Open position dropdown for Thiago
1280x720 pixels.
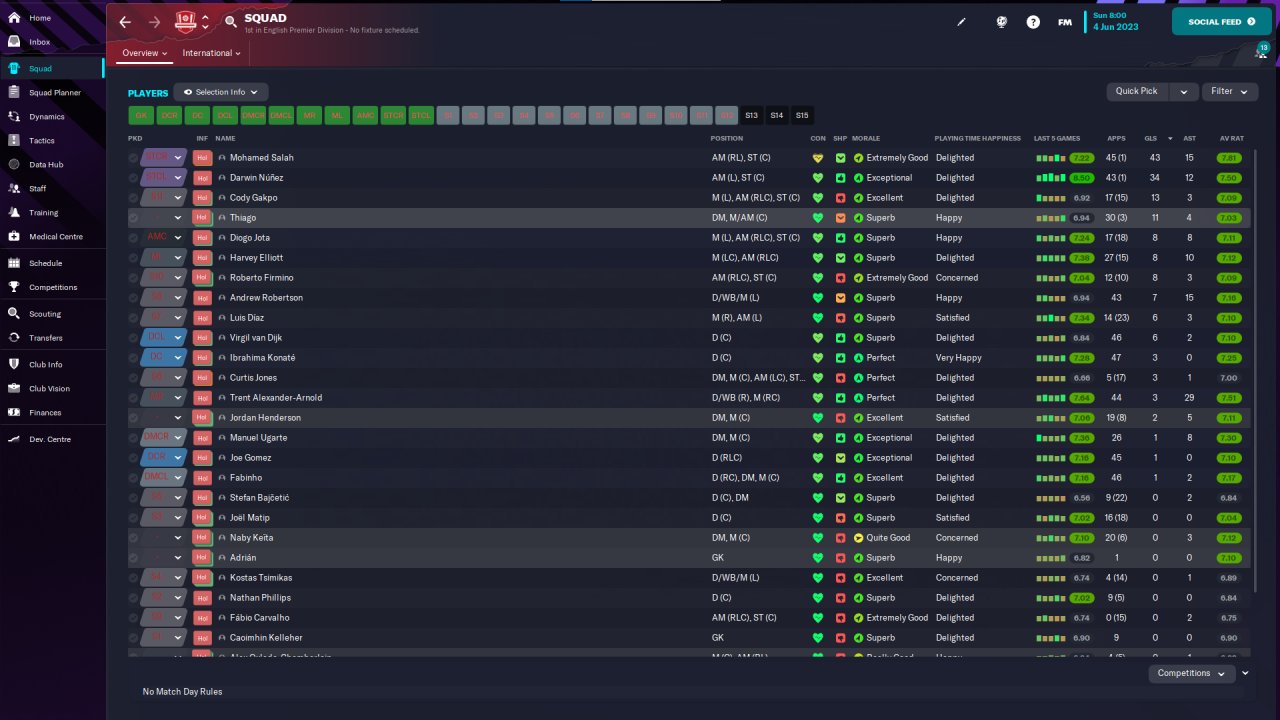tap(178, 218)
